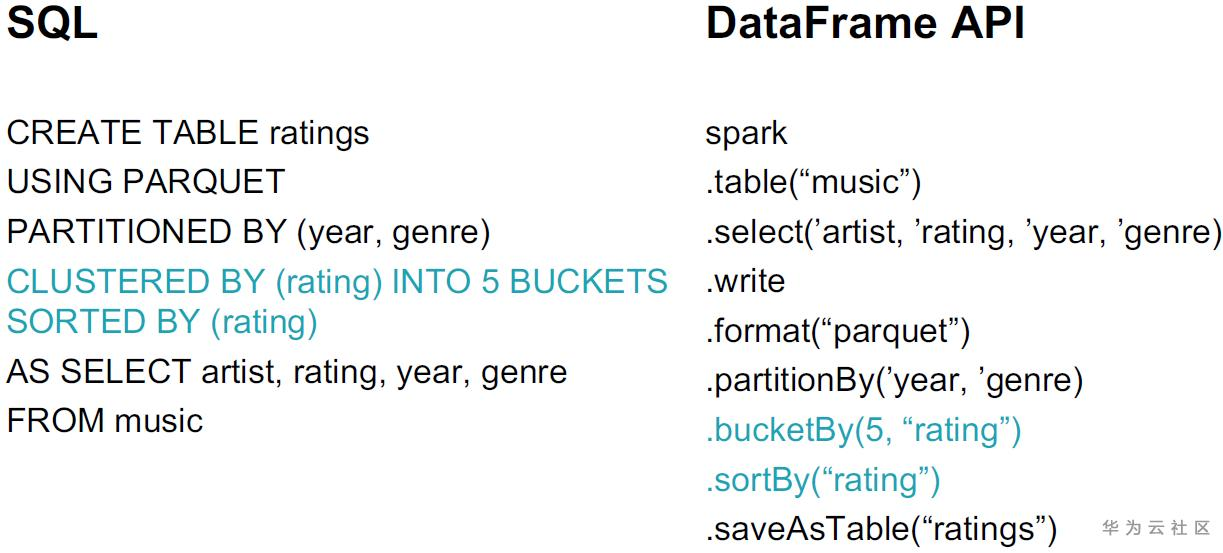Select the USING PARQUET line
Image resolution: width=1223 pixels, height=553 pixels.
[x=146, y=182]
